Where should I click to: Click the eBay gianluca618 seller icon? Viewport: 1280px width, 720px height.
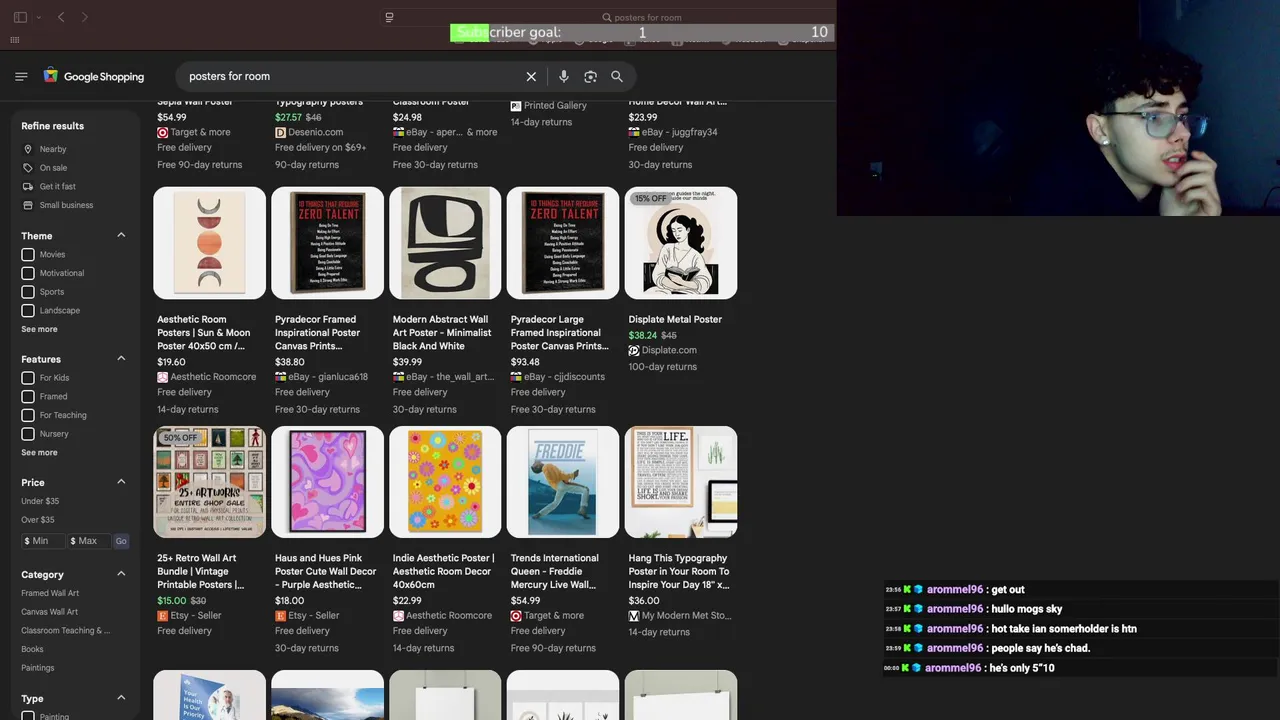pyautogui.click(x=280, y=377)
